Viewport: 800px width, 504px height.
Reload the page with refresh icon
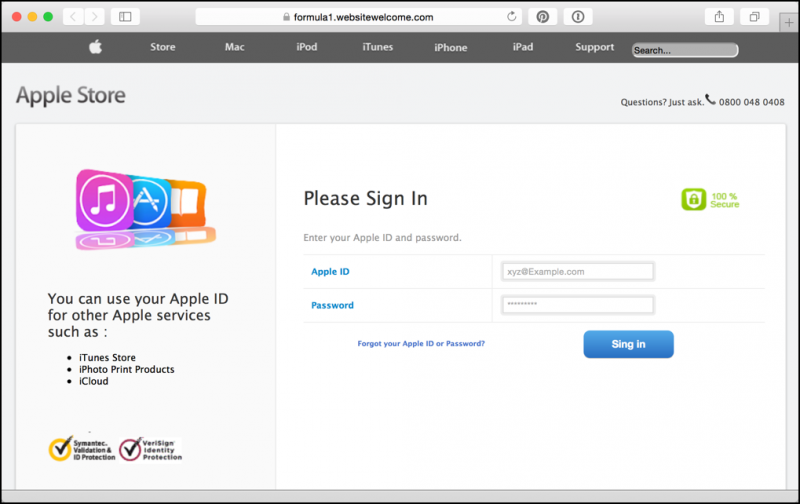coord(511,17)
